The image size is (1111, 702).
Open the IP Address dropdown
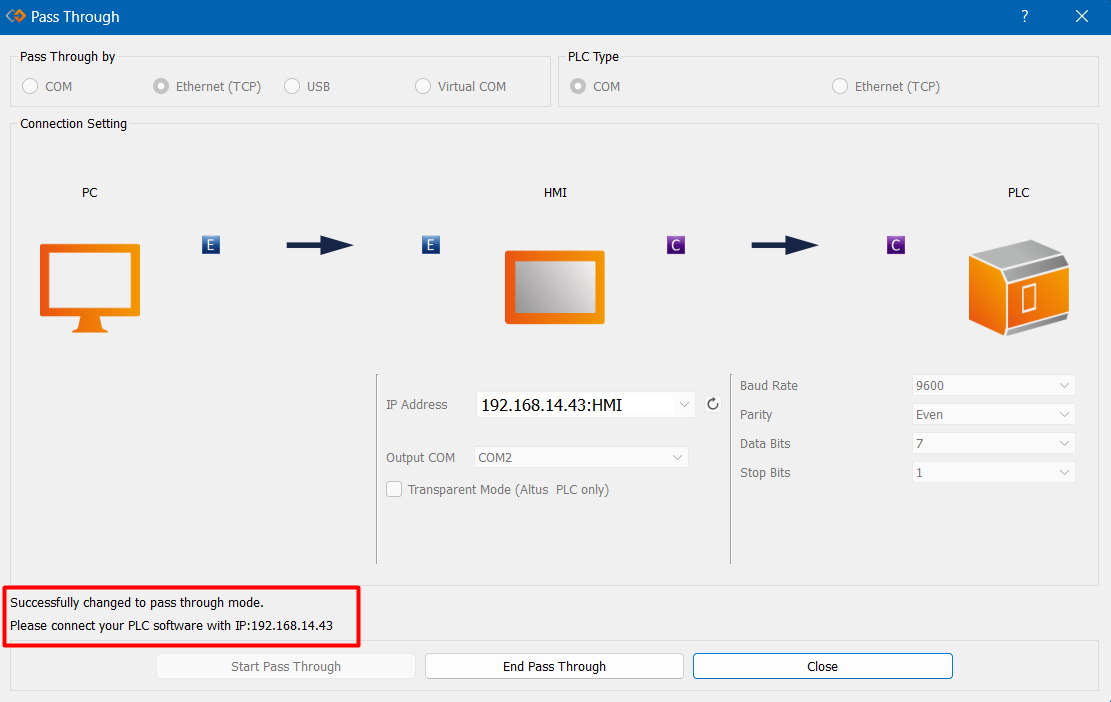point(684,405)
